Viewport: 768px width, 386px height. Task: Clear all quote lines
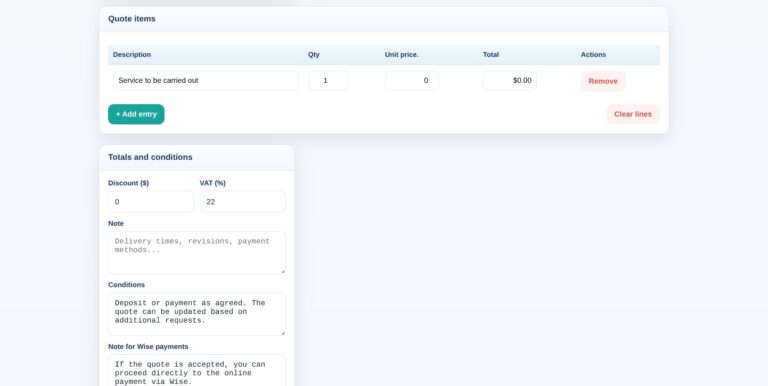pos(633,114)
